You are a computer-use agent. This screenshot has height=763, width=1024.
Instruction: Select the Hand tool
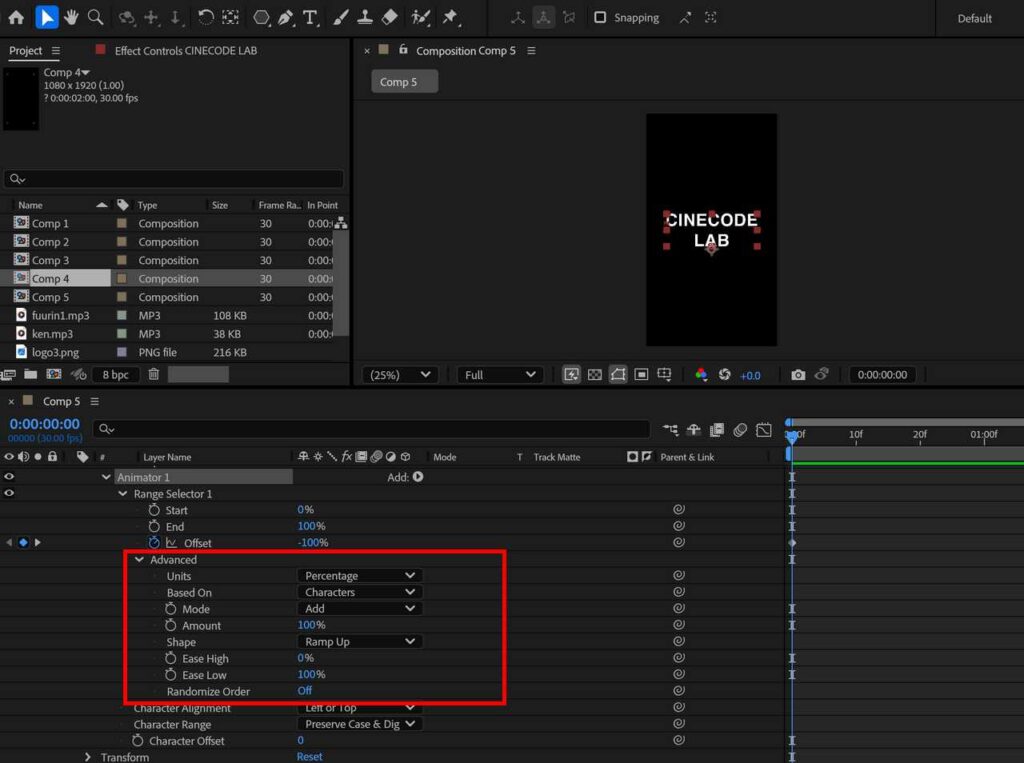[x=71, y=18]
